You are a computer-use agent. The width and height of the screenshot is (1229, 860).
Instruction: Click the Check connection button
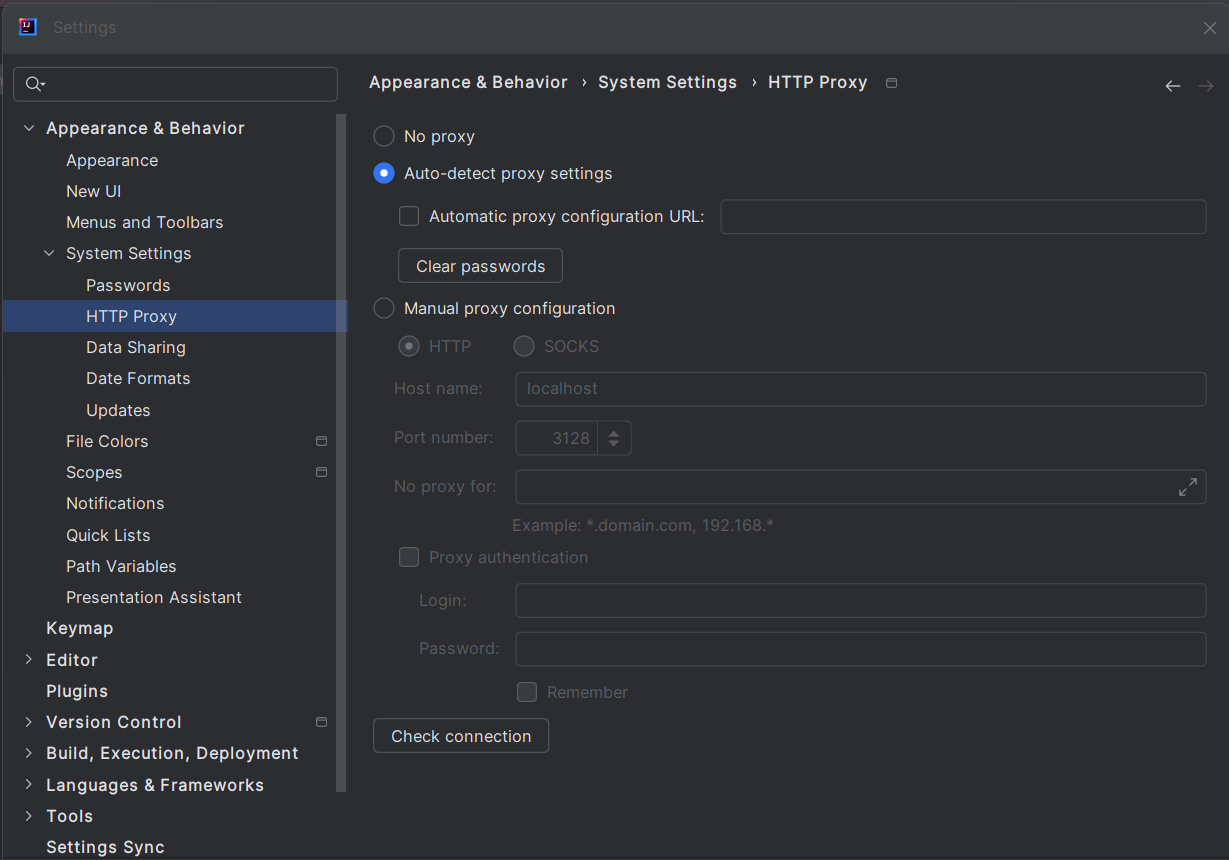pos(461,736)
